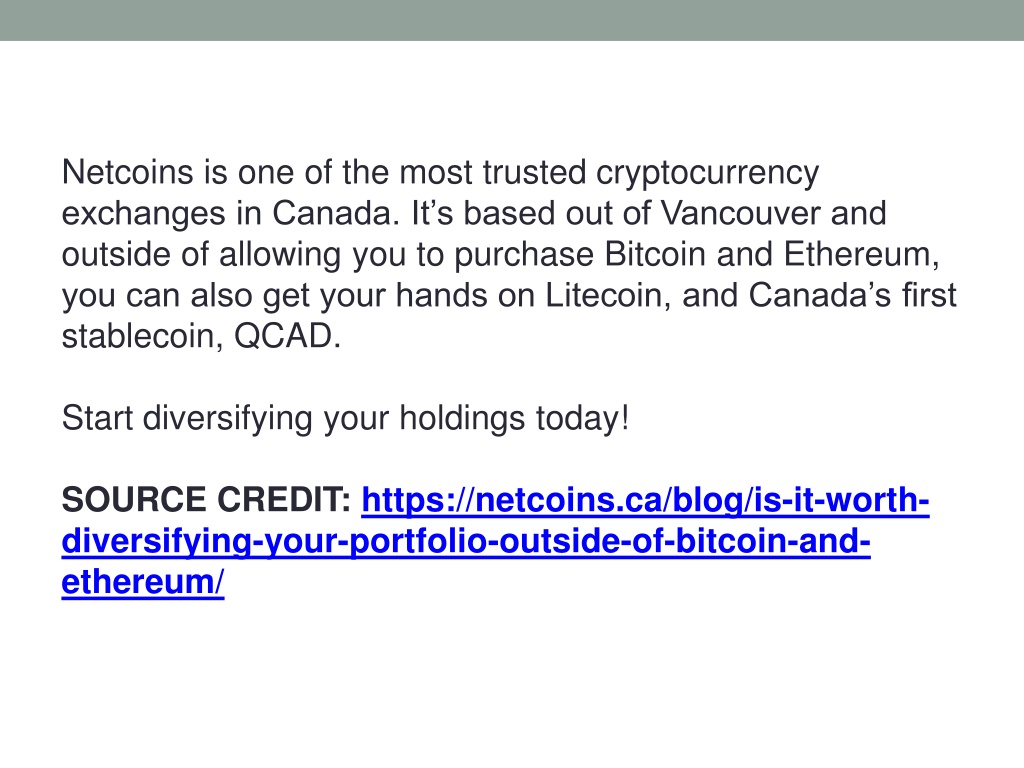The image size is (1024, 768).
Task: Click the word 'exchanges' in the paragraph
Action: point(143,215)
